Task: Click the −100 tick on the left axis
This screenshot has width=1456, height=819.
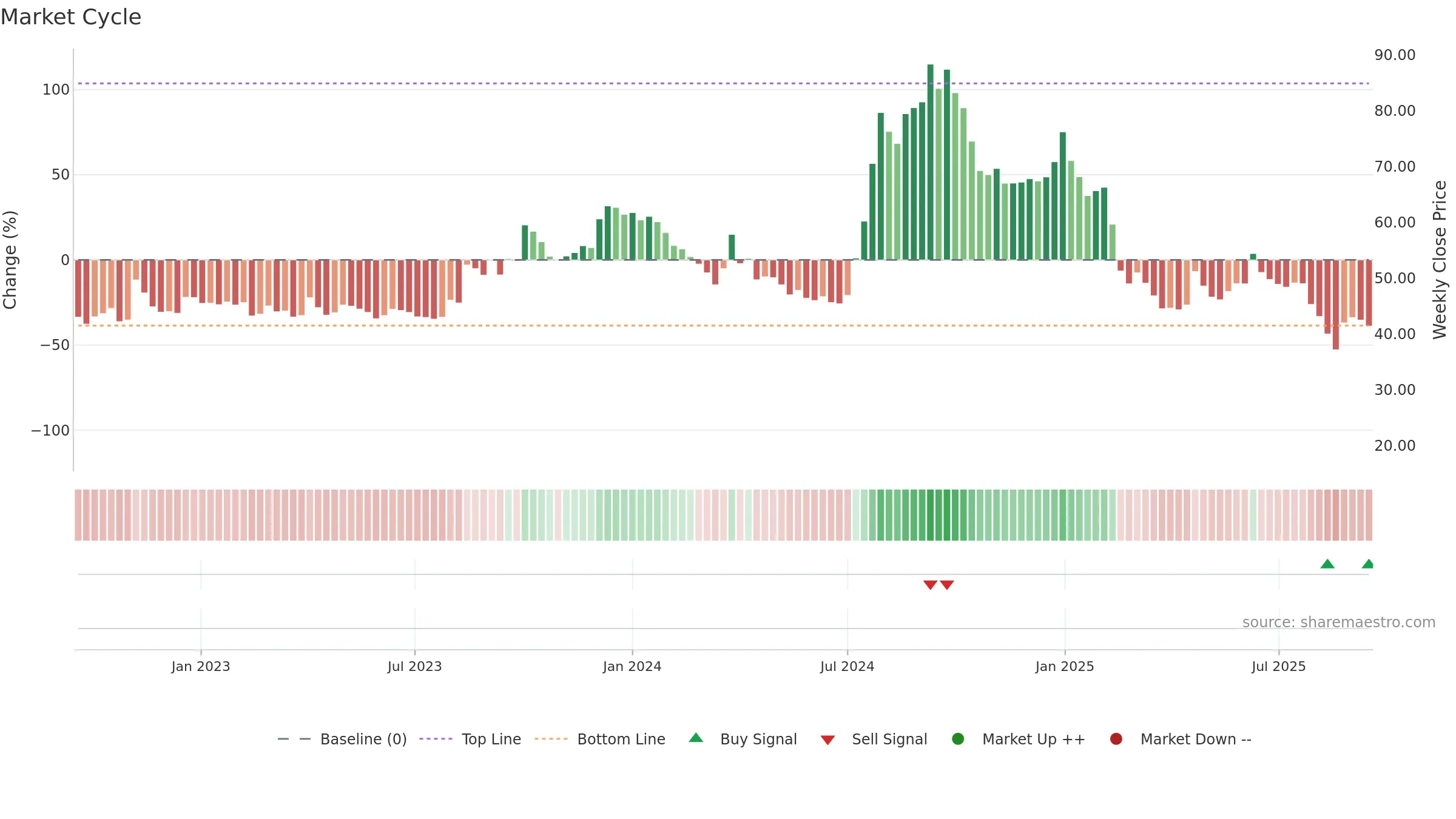Action: tap(50, 431)
